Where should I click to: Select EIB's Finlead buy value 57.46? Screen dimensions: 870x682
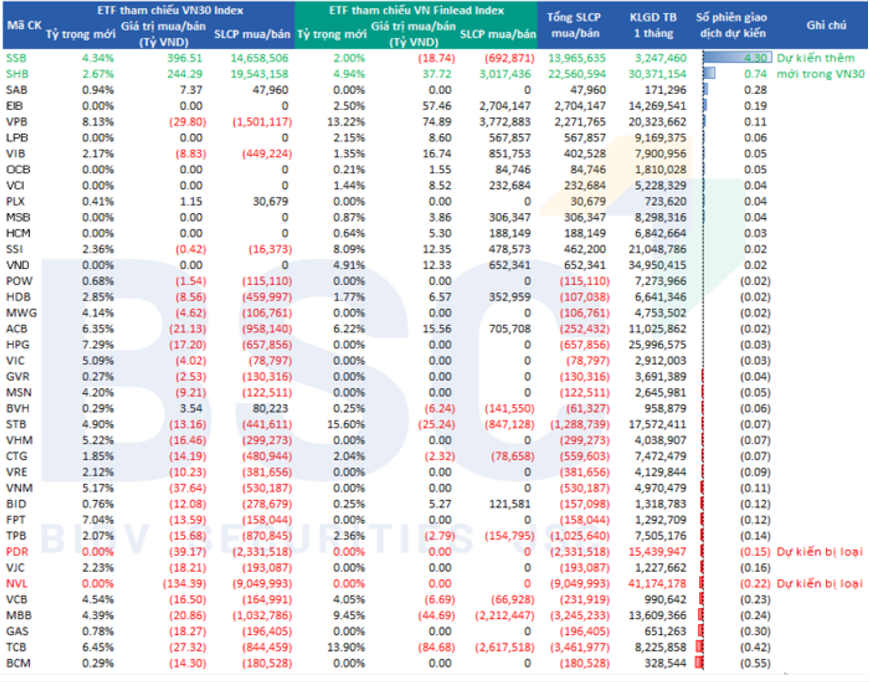pyautogui.click(x=437, y=106)
